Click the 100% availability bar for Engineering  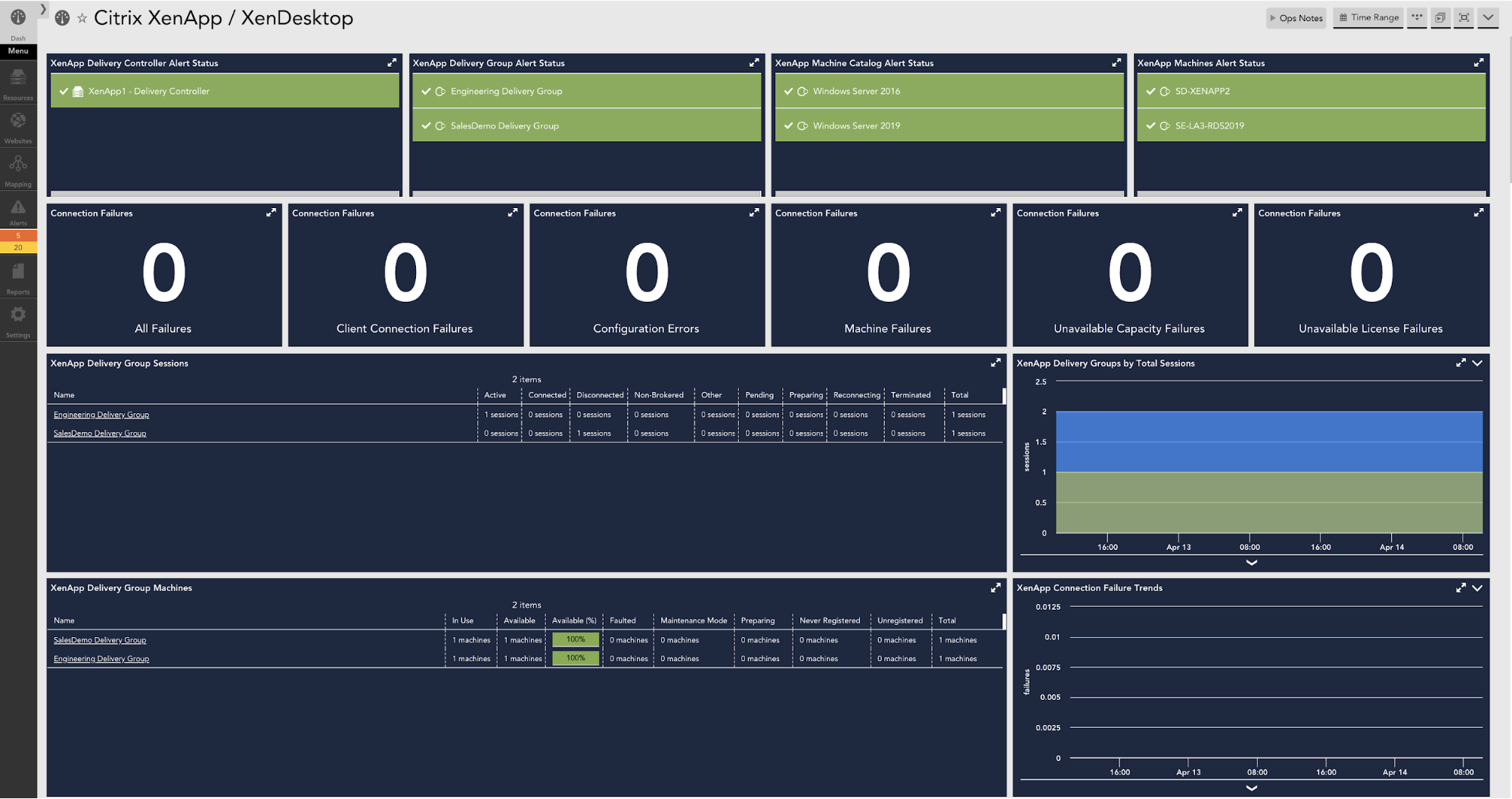576,658
